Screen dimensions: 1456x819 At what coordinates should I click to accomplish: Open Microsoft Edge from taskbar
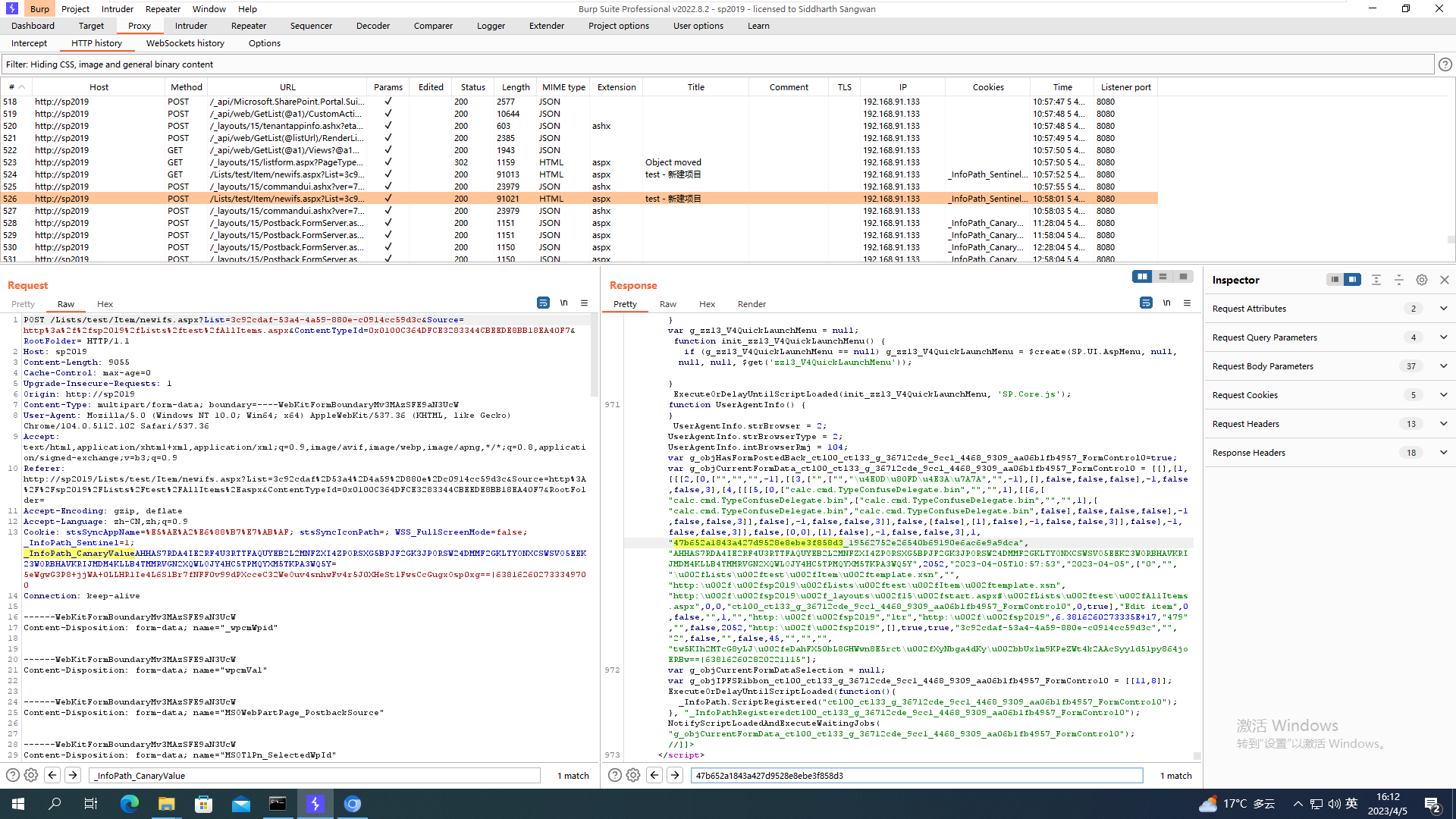[130, 804]
